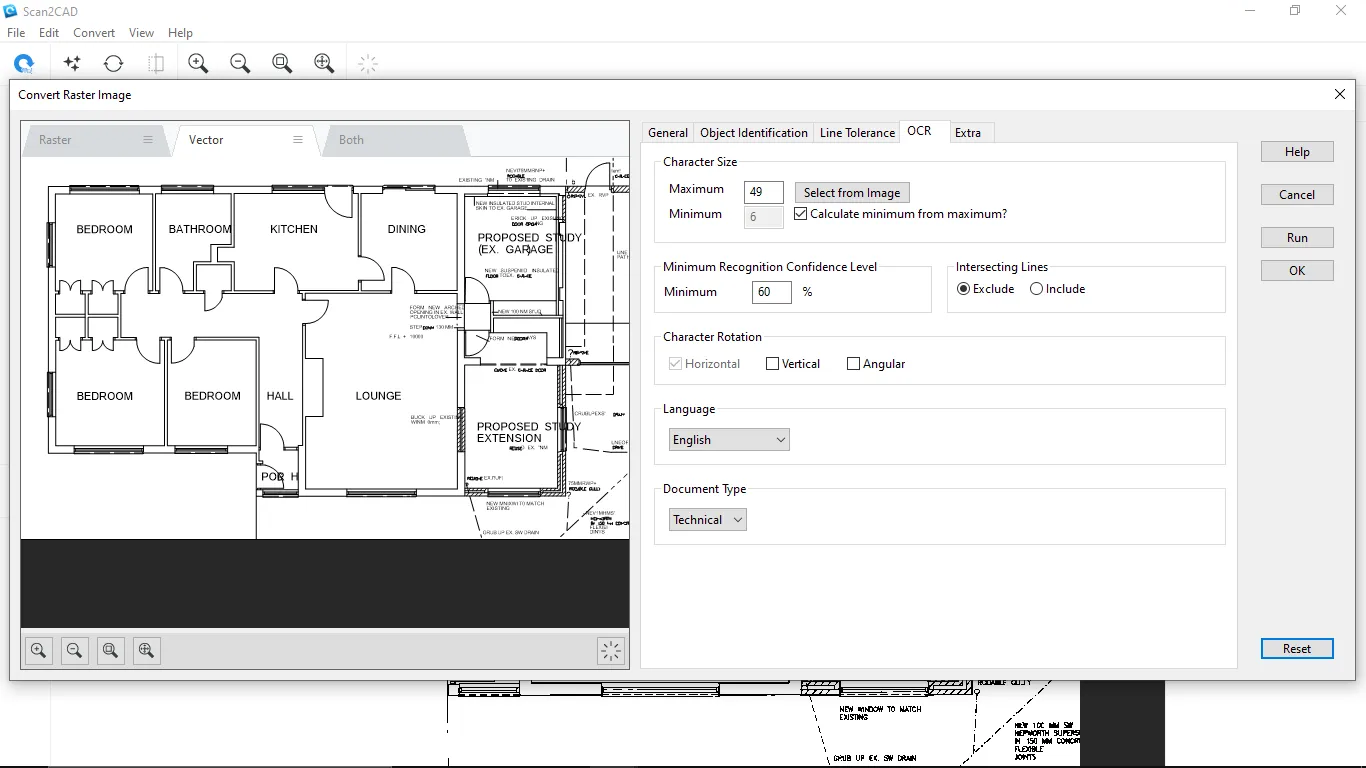Click the Minimum confidence level field

771,292
